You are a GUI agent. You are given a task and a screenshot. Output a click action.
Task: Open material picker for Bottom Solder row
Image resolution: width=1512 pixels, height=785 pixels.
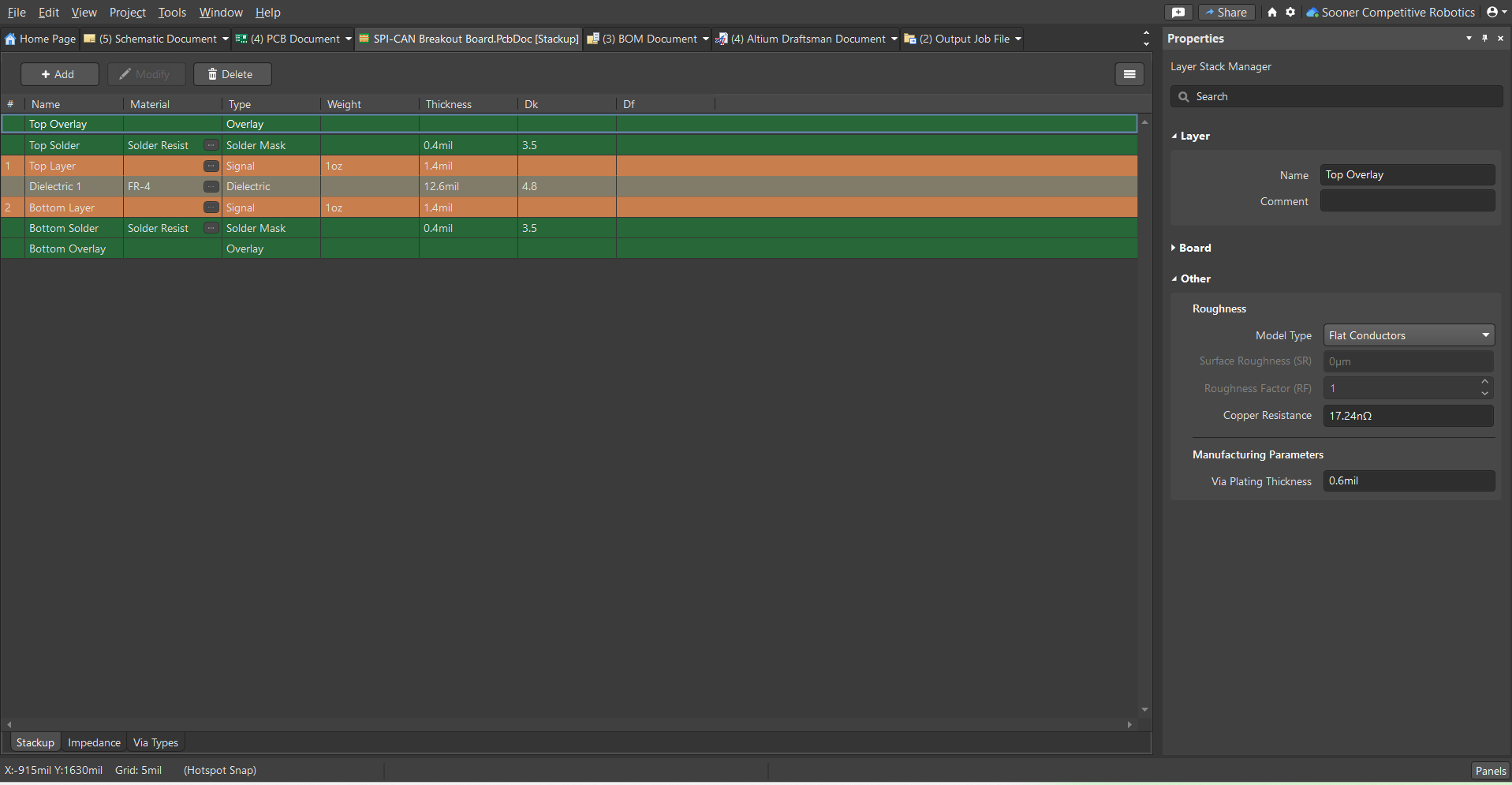[211, 228]
